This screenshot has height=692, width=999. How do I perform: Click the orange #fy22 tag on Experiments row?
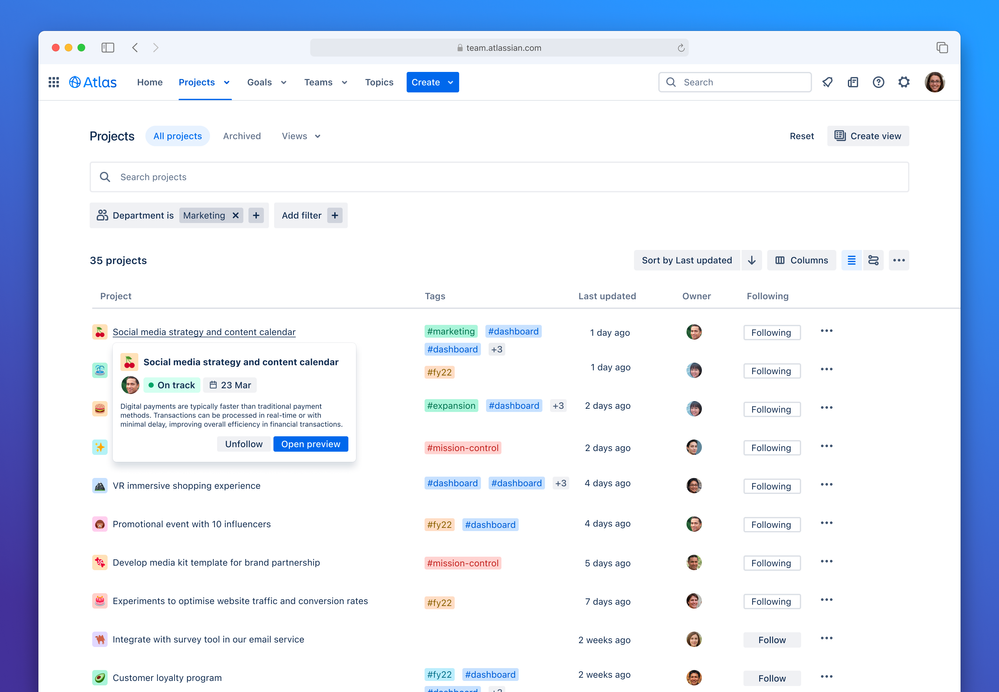tap(440, 603)
